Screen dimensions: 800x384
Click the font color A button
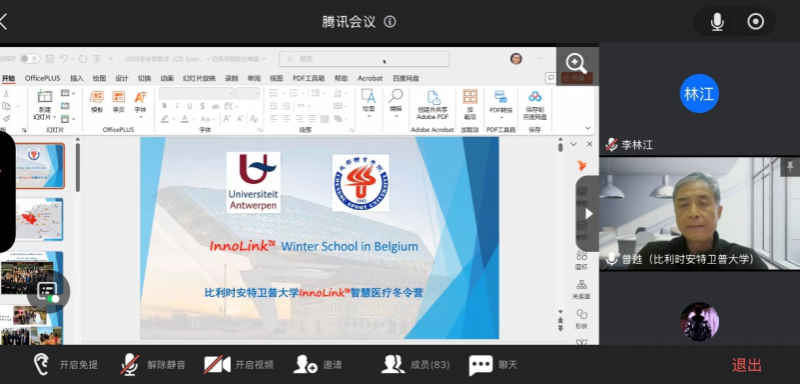(x=184, y=119)
